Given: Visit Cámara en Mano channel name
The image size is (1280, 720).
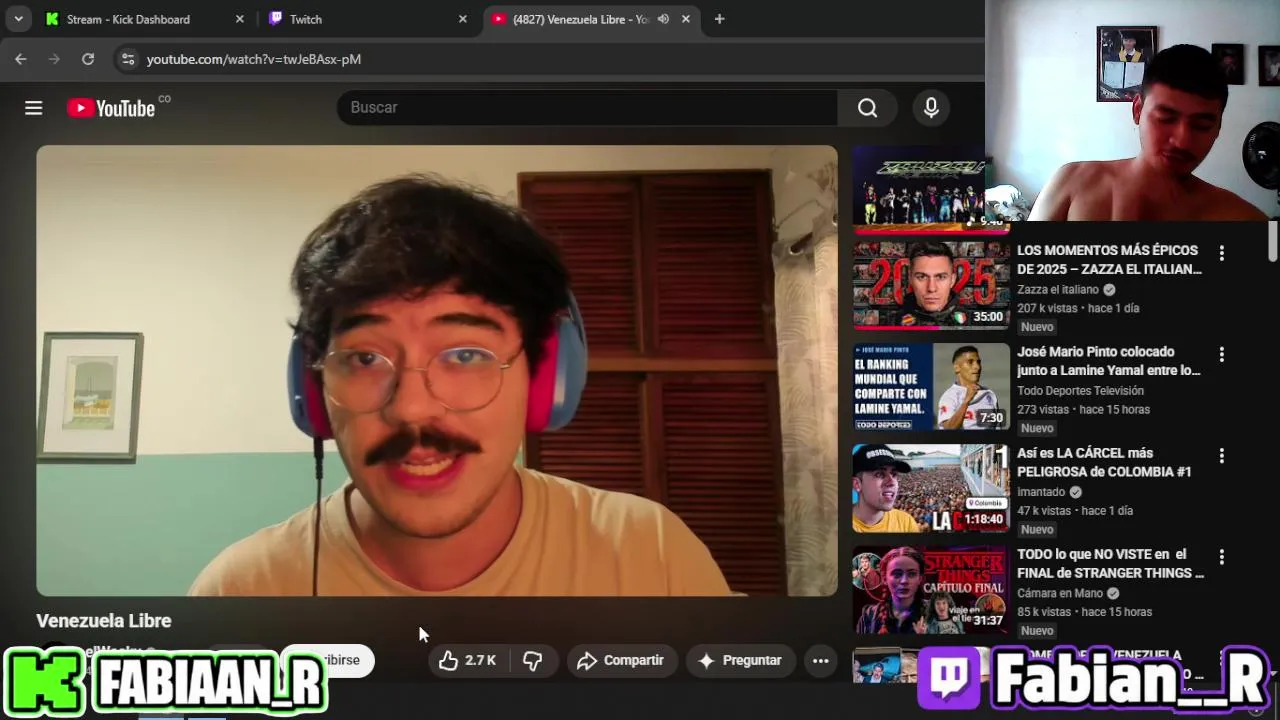Looking at the screenshot, I should [x=1060, y=593].
